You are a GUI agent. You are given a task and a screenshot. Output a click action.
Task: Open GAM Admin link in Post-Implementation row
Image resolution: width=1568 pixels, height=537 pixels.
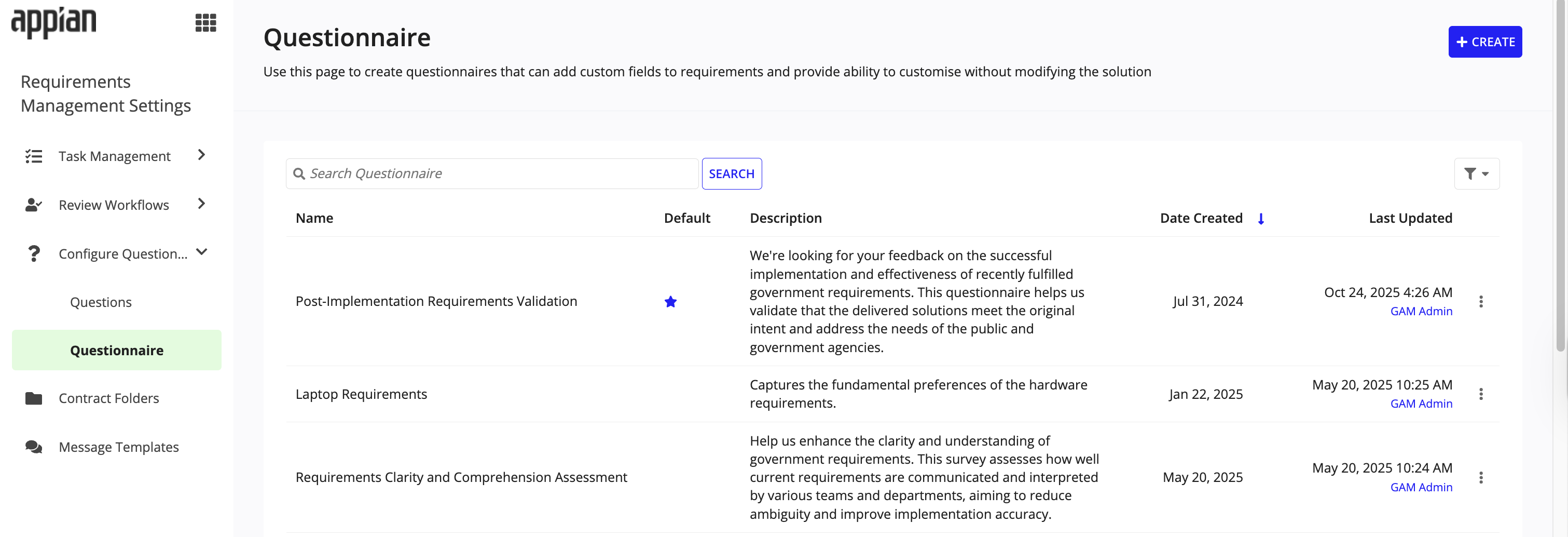pyautogui.click(x=1421, y=312)
